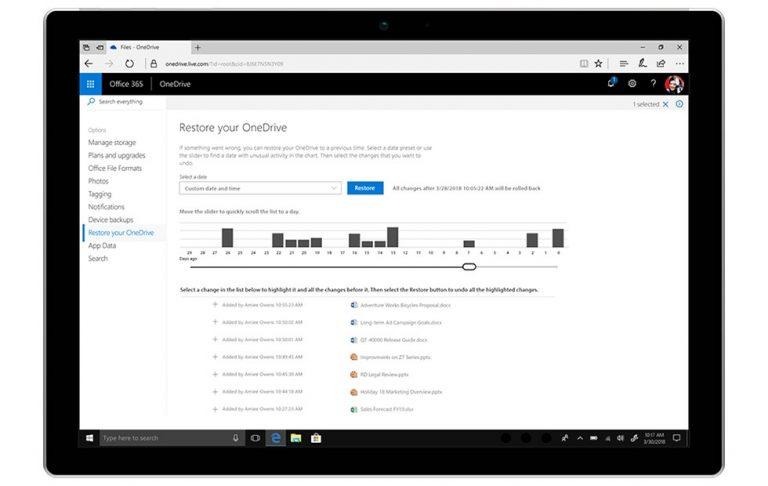Open the notifications bell in the header
Screen dimensions: 768x486
pos(611,84)
